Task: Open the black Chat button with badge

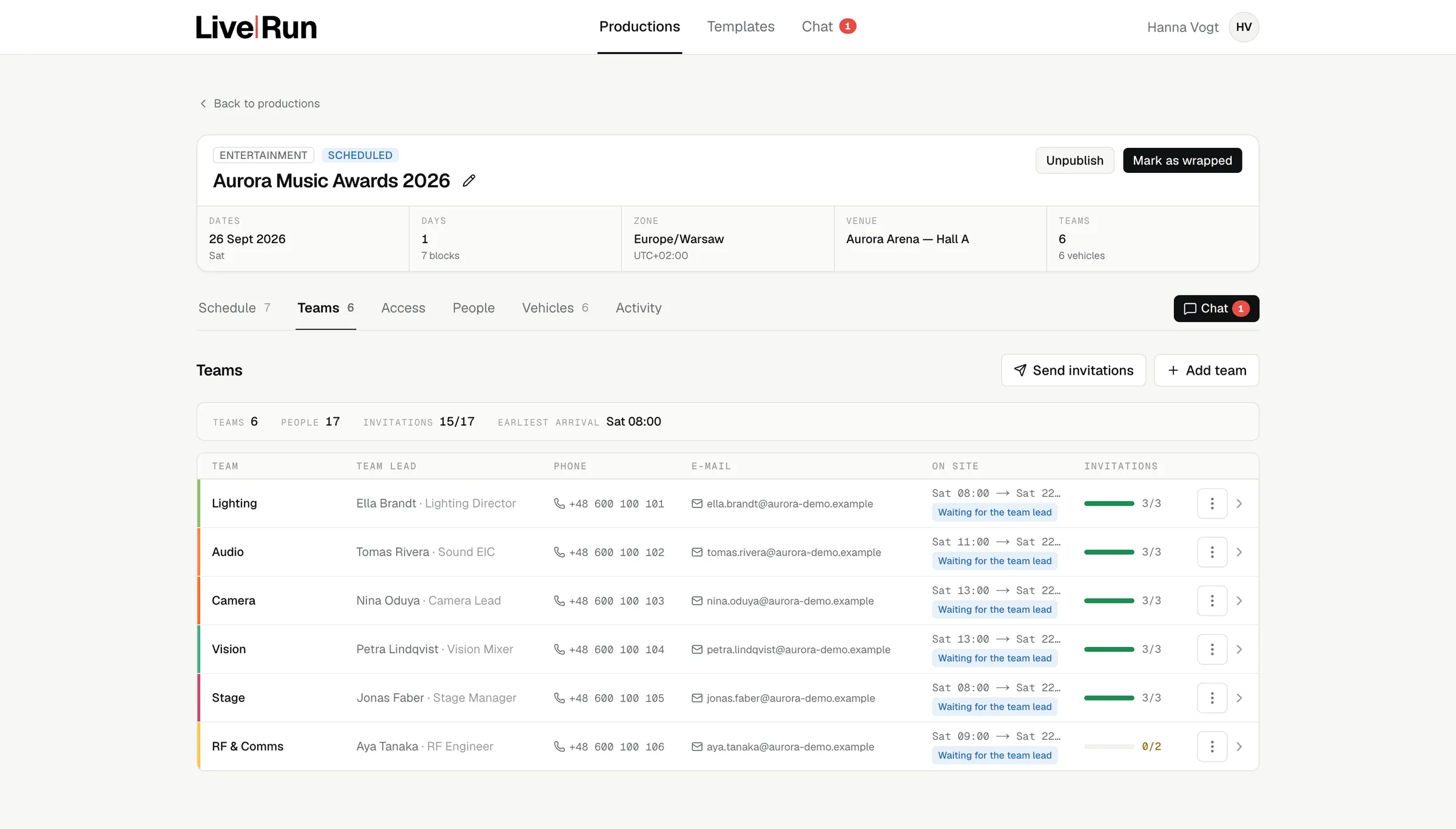Action: pos(1216,309)
